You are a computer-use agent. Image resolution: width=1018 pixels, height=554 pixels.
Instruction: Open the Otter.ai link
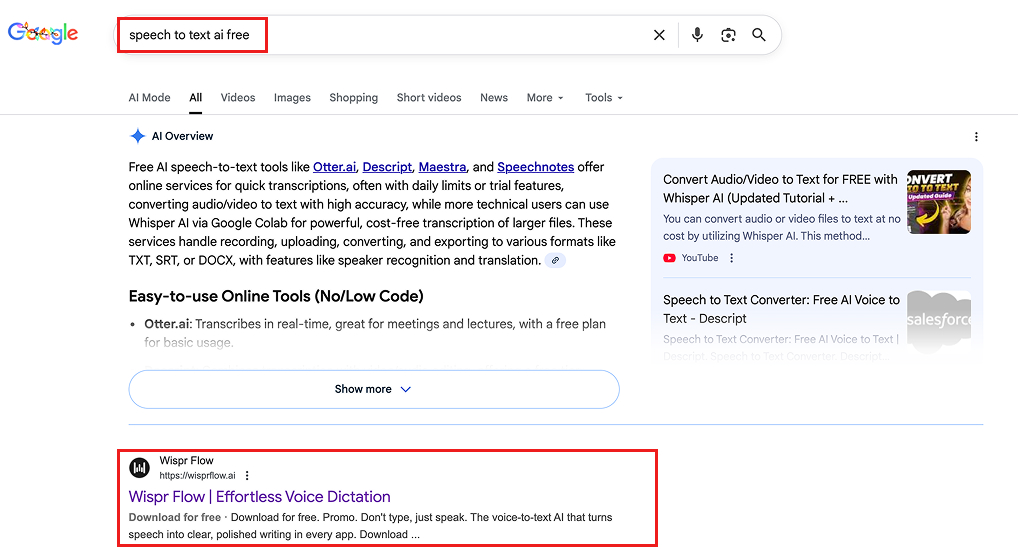[334, 167]
